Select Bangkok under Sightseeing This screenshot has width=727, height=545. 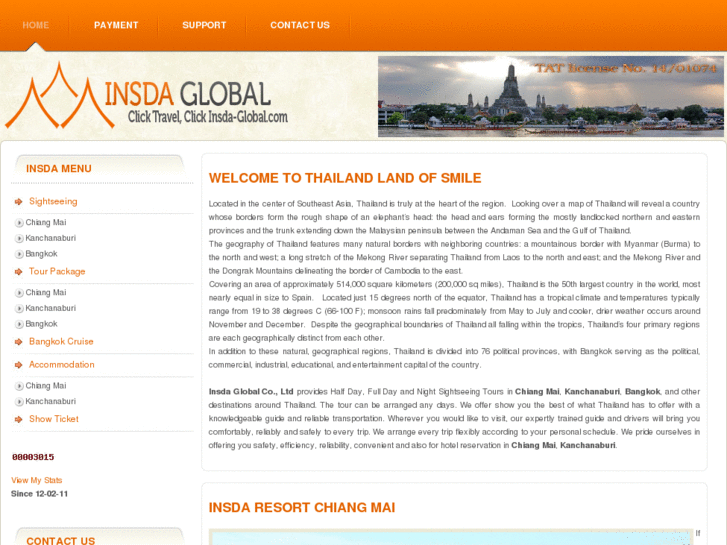(41, 254)
